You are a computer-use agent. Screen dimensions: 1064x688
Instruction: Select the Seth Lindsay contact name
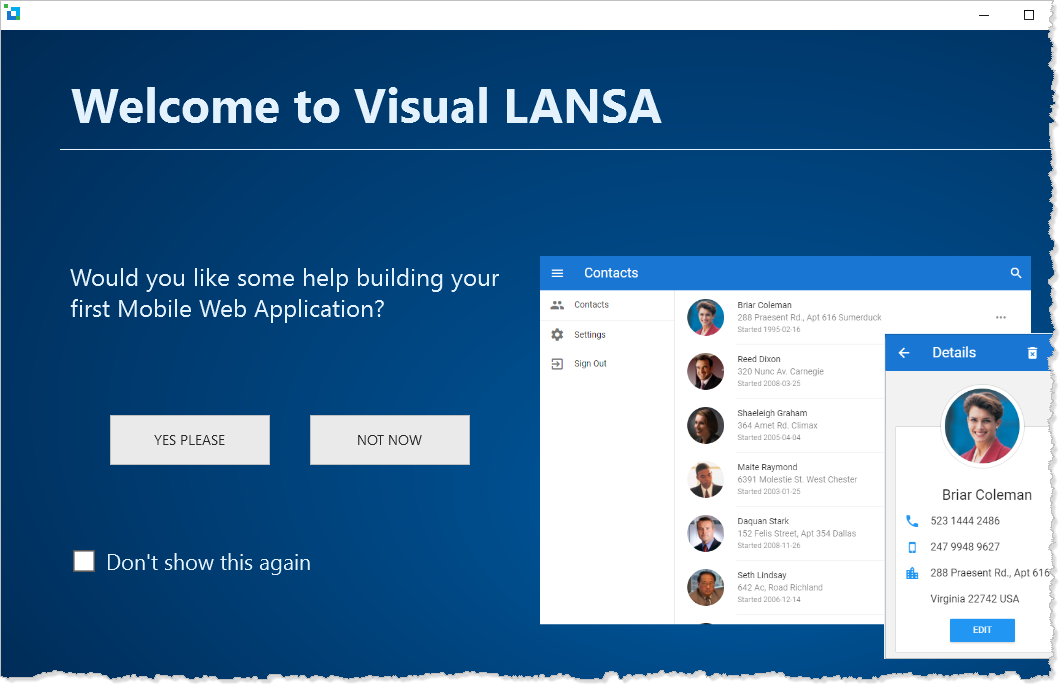click(x=762, y=575)
